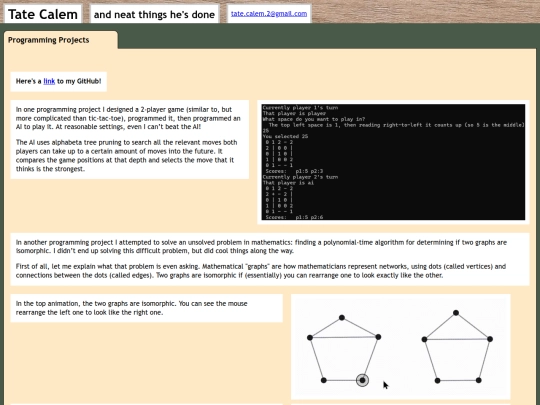Click the circled vertex in left graph
Viewport: 540px width, 405px height.
coord(362,380)
